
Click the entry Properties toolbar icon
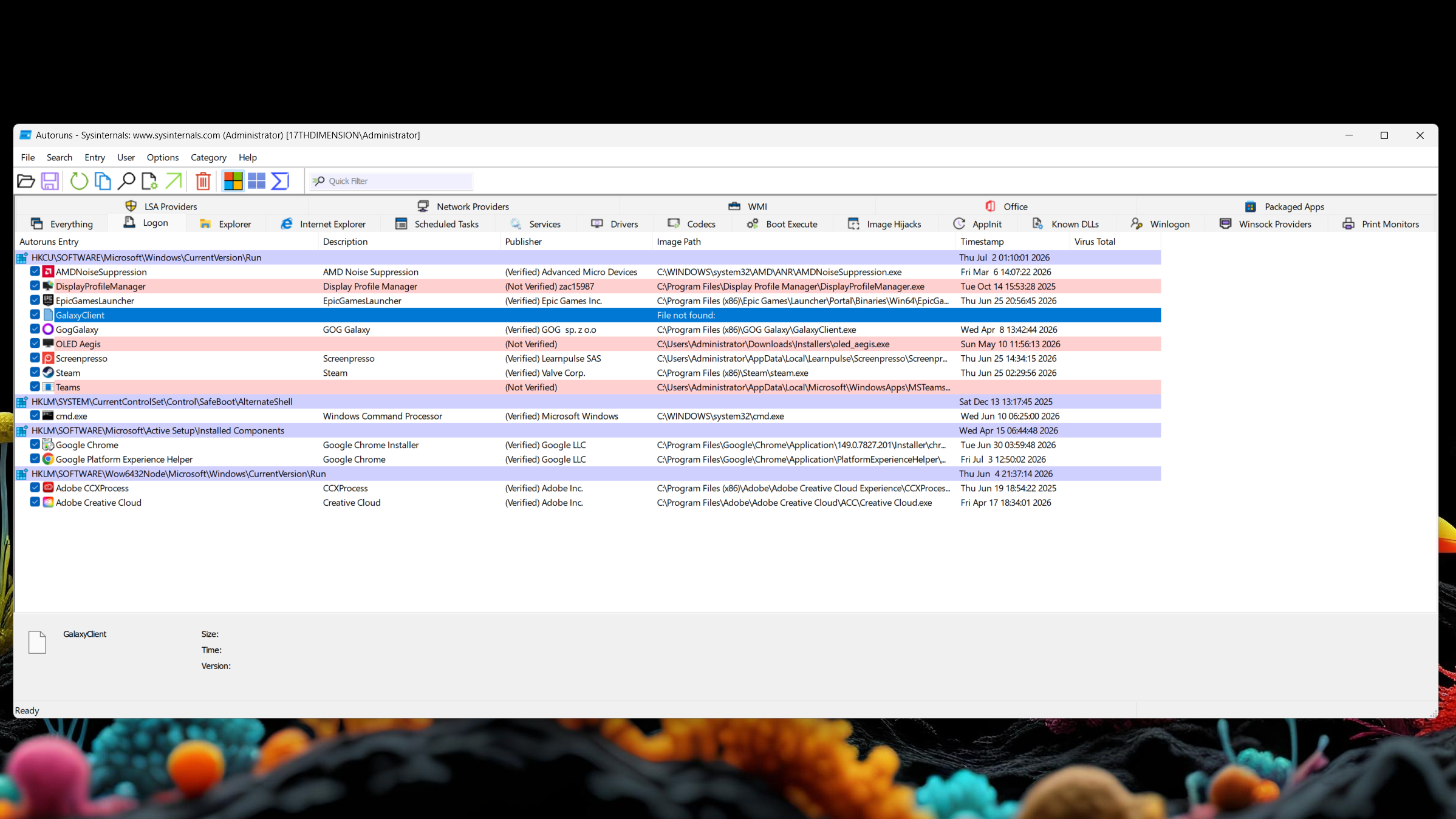coord(149,181)
